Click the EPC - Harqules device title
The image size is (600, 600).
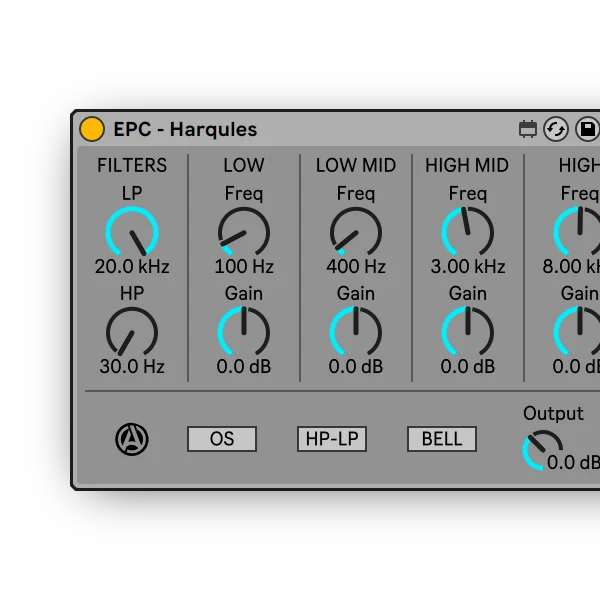point(185,129)
